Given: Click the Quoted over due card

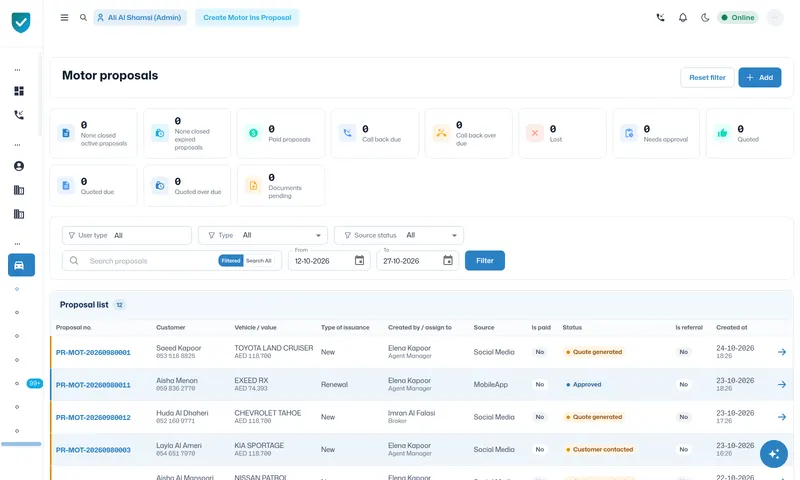Looking at the screenshot, I should point(187,186).
